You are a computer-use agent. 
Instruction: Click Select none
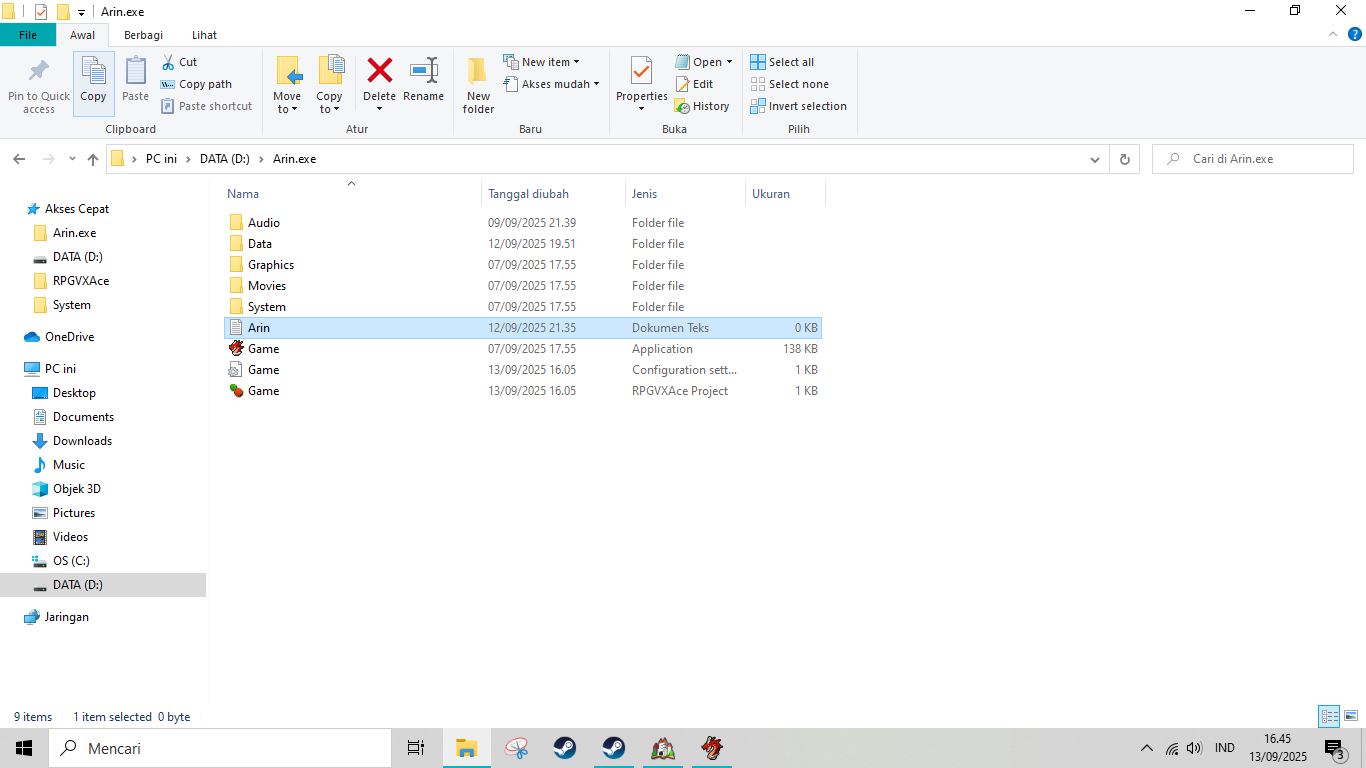(789, 84)
